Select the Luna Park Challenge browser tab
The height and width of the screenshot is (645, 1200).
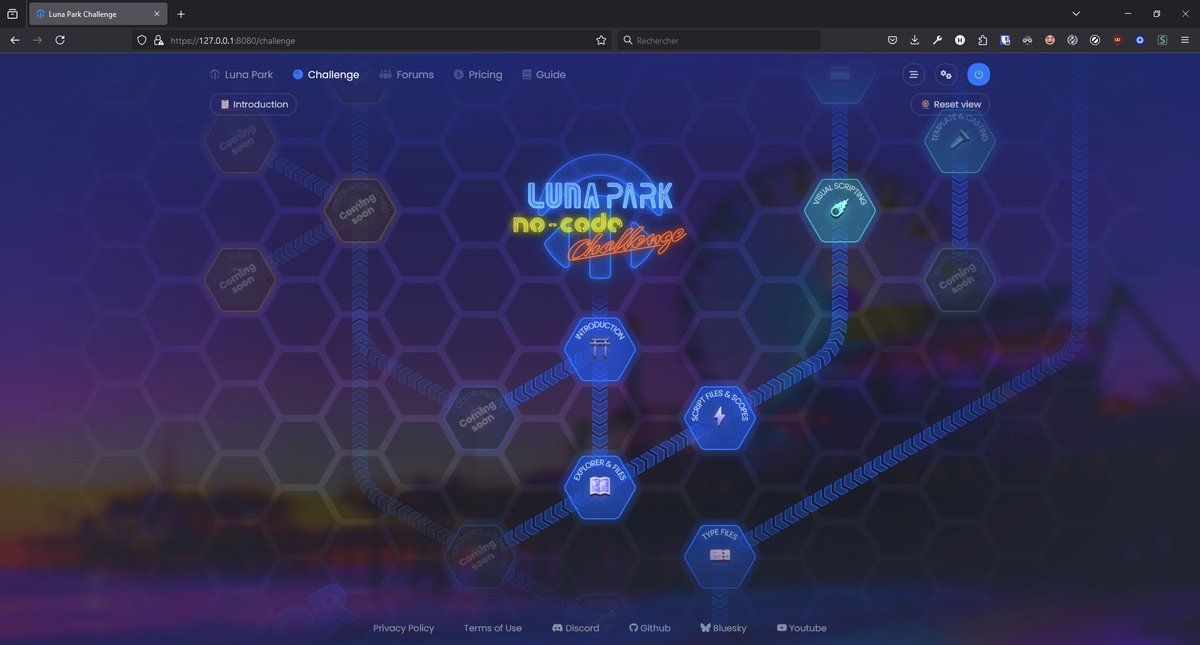[97, 14]
